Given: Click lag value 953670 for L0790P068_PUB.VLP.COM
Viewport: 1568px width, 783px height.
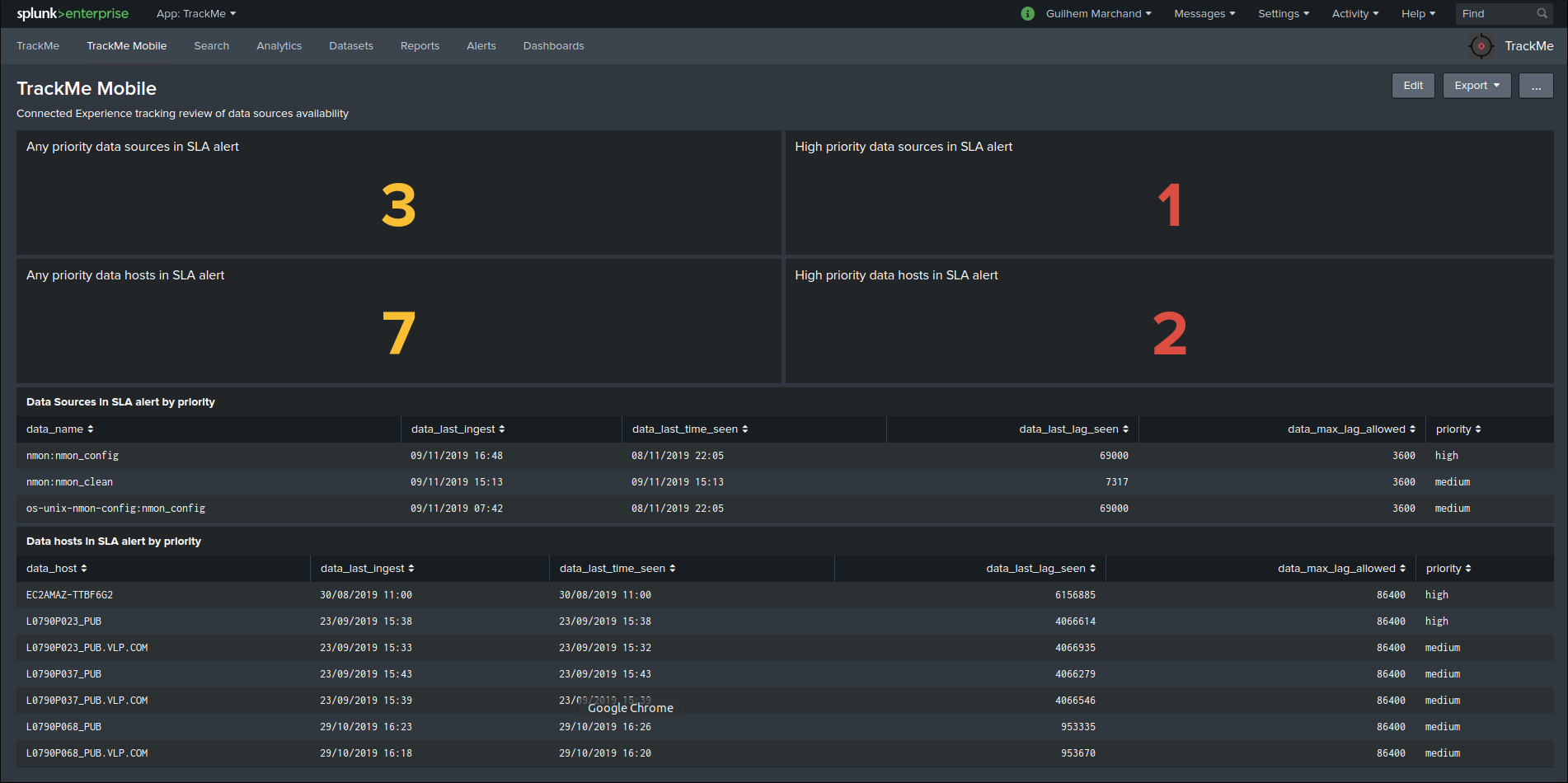Looking at the screenshot, I should pyautogui.click(x=1078, y=753).
